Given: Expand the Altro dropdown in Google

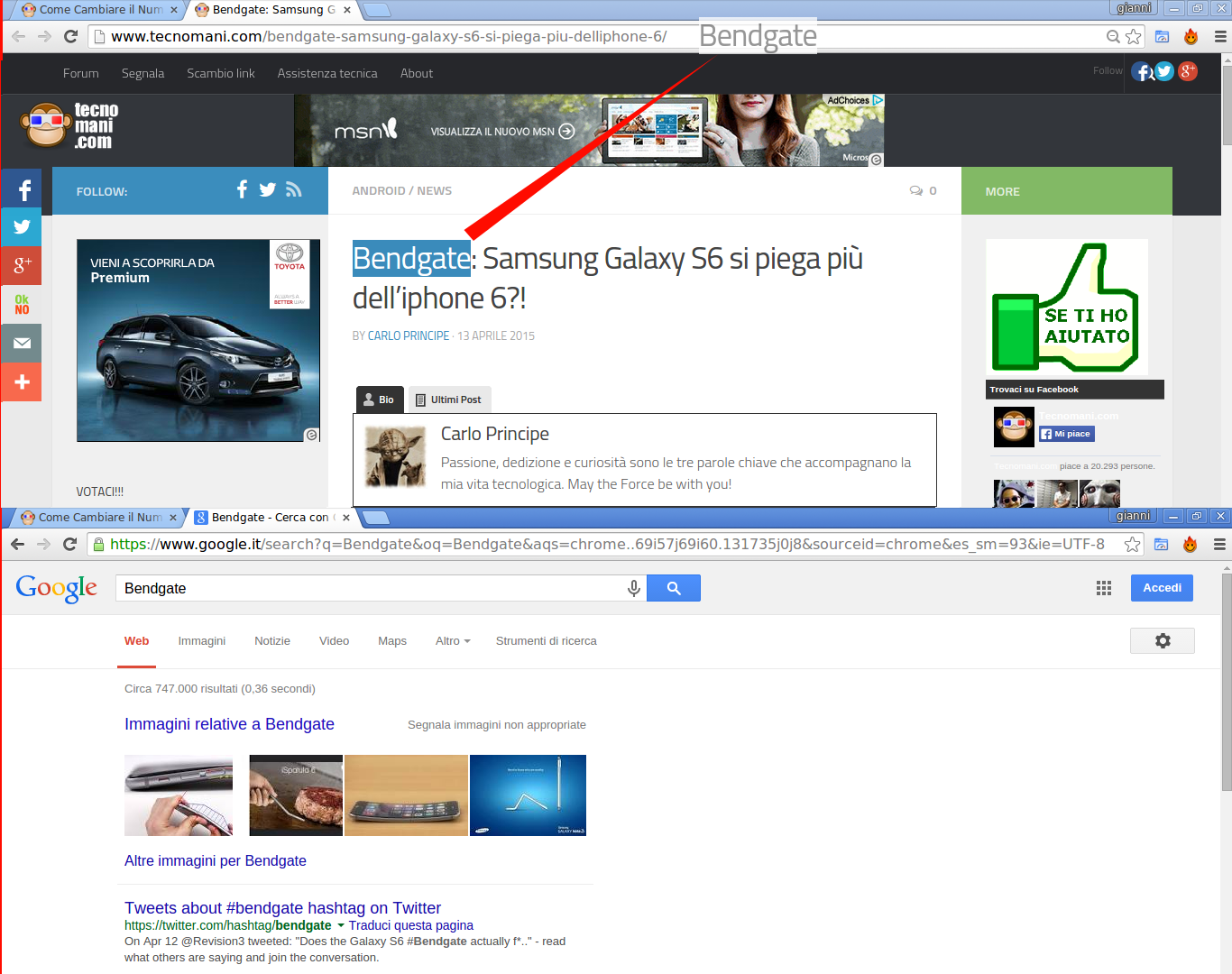Looking at the screenshot, I should tap(453, 641).
